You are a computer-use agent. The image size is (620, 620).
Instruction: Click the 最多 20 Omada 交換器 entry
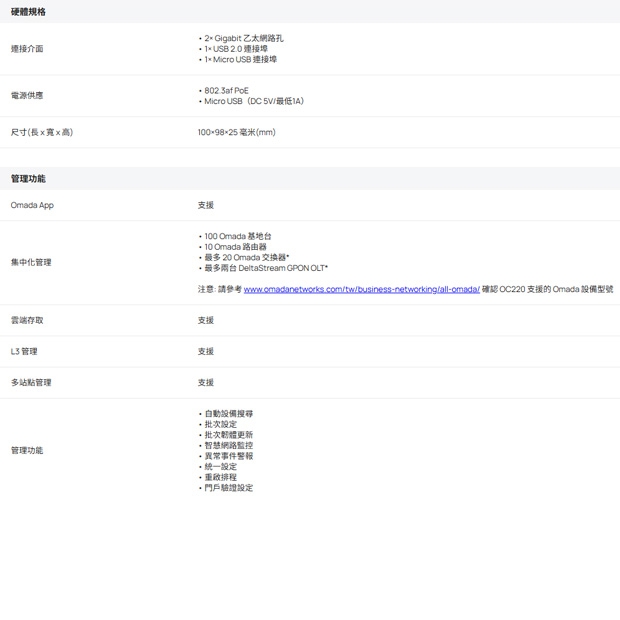[246, 257]
